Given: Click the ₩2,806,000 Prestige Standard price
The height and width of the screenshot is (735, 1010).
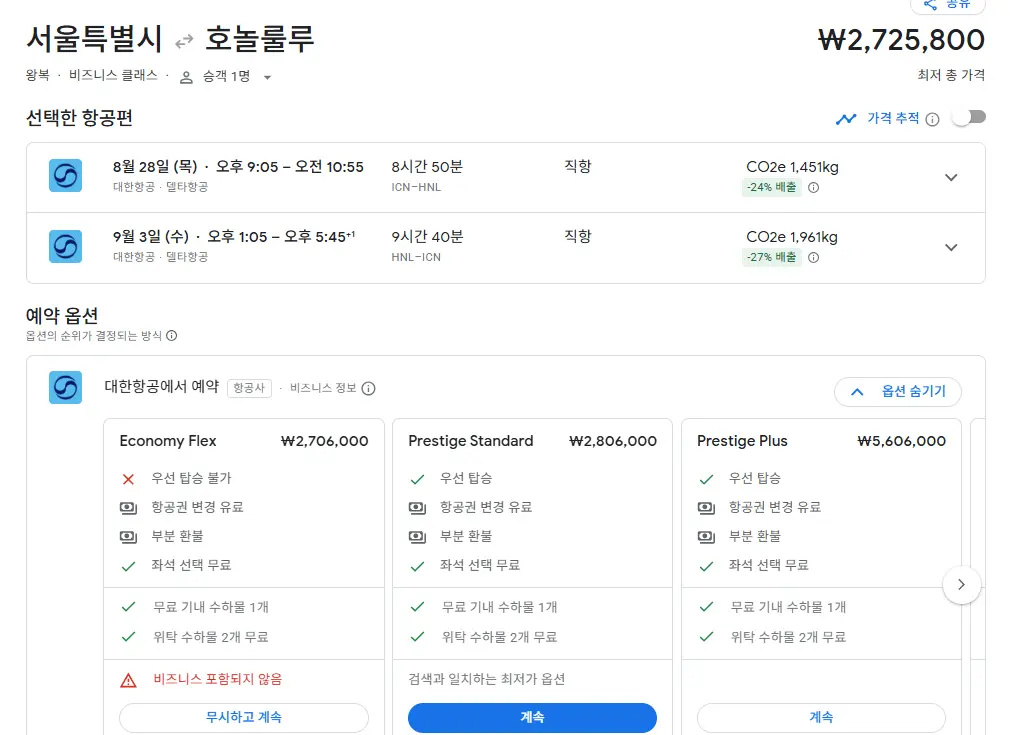Looking at the screenshot, I should click(x=613, y=441).
